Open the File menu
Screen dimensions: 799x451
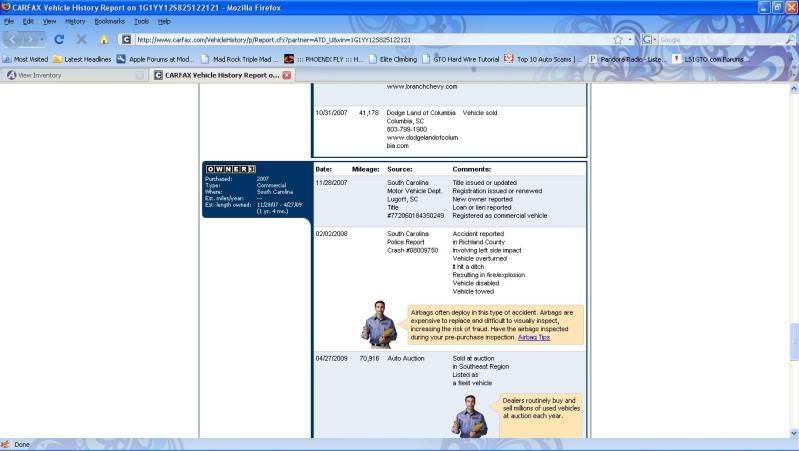(x=9, y=21)
